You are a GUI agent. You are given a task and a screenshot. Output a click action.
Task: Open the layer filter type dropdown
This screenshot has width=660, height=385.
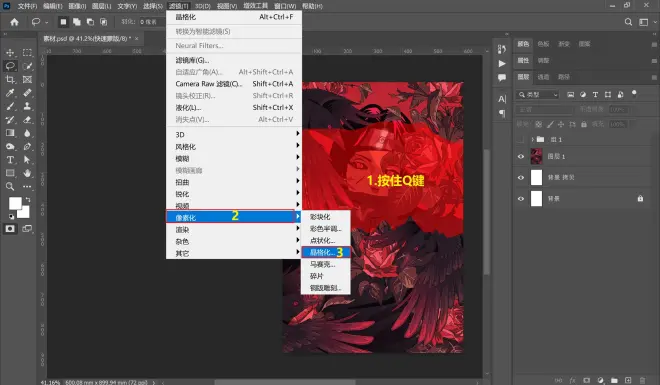click(538, 95)
